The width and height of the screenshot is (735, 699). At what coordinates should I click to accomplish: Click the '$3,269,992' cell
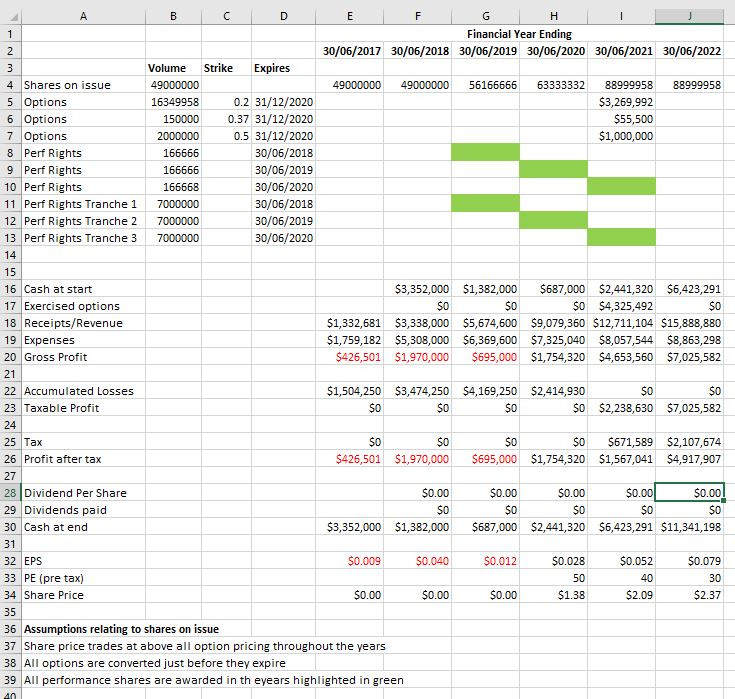[622, 102]
